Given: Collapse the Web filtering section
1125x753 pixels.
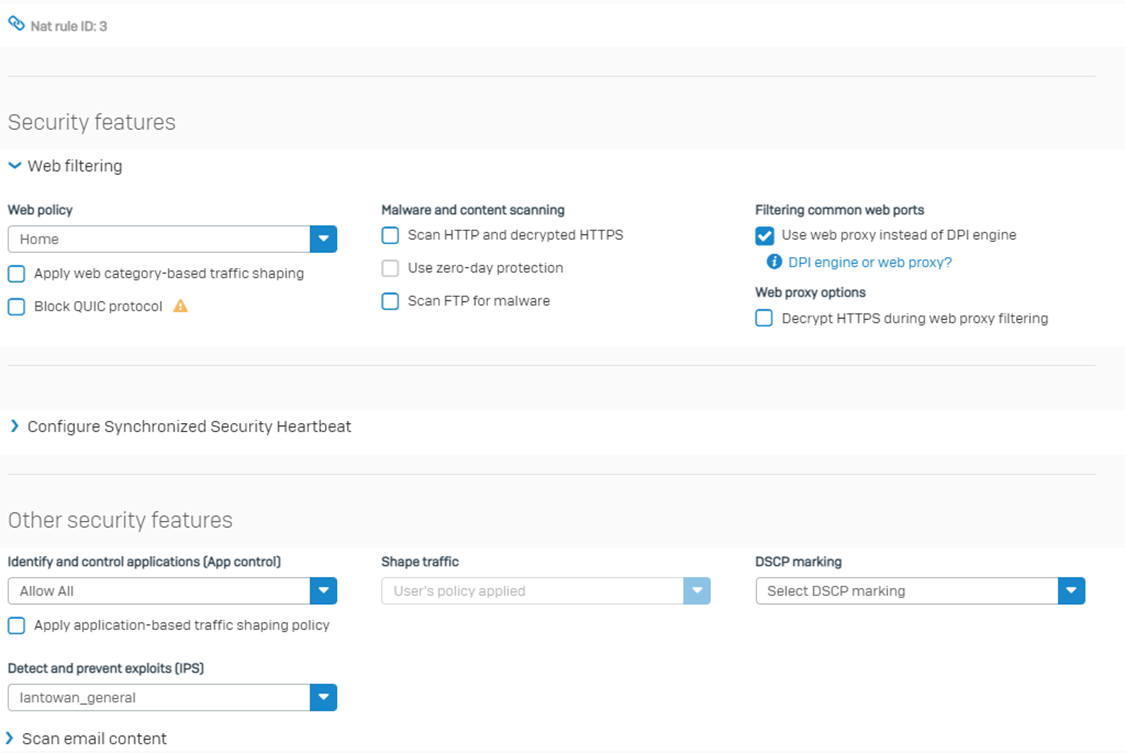Looking at the screenshot, I should click(x=15, y=166).
